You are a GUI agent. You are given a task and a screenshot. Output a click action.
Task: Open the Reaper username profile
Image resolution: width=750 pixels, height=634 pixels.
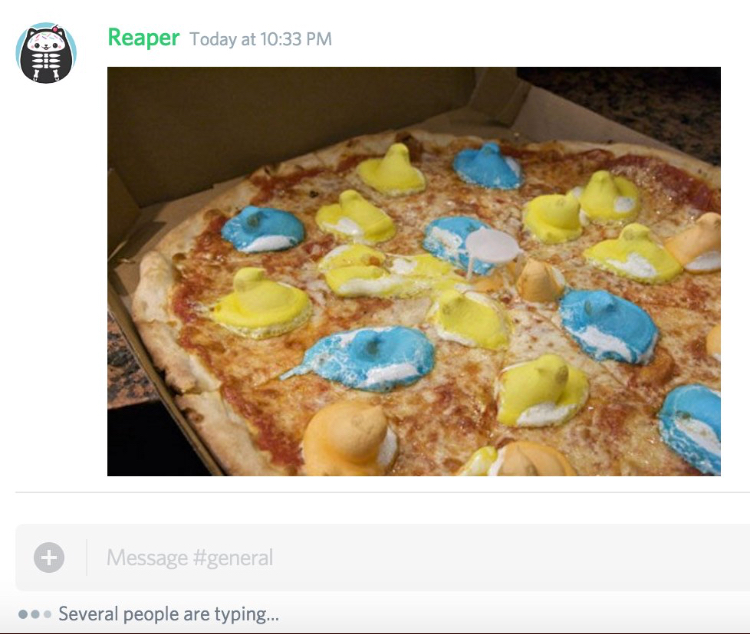pyautogui.click(x=143, y=38)
